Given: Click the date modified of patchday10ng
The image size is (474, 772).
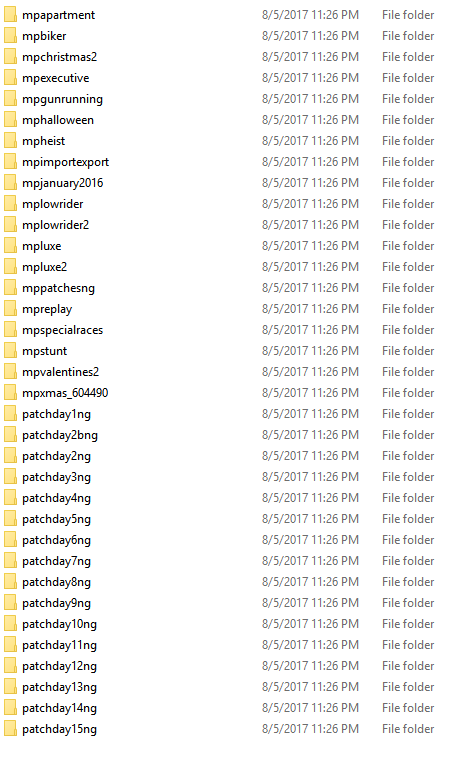Looking at the screenshot, I should pyautogui.click(x=311, y=624).
